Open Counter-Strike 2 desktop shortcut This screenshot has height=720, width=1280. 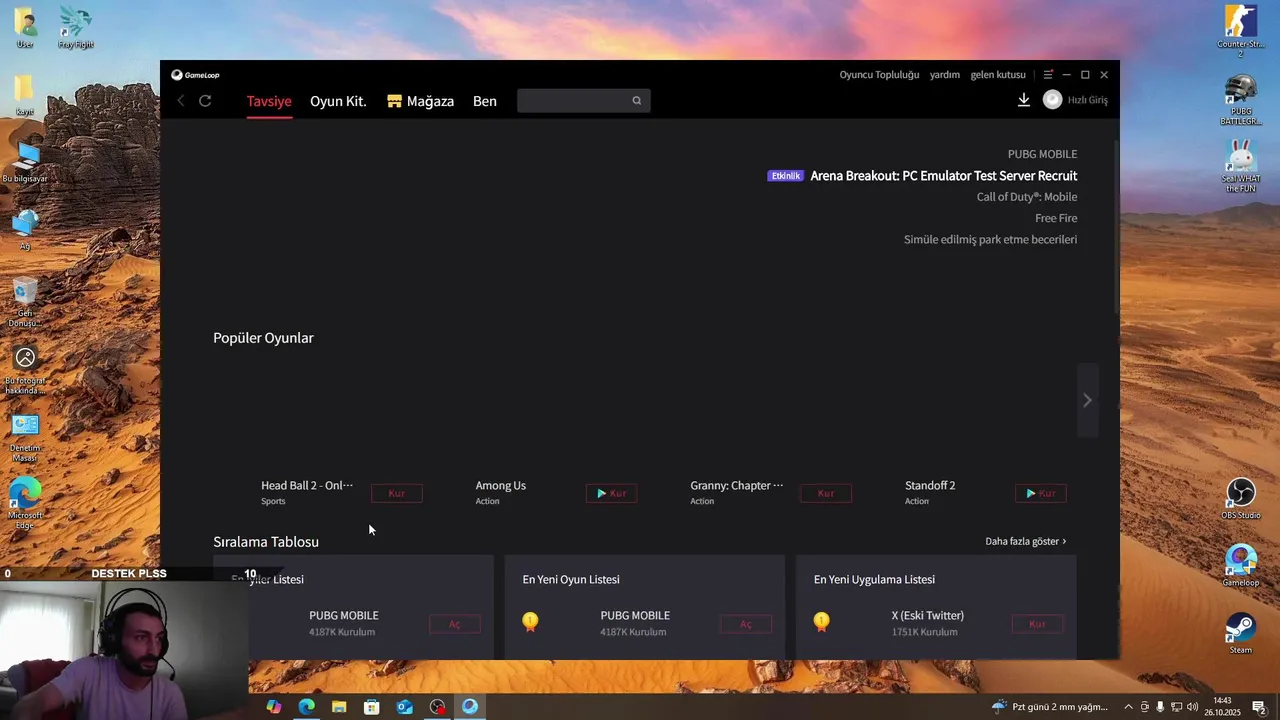tap(1241, 30)
